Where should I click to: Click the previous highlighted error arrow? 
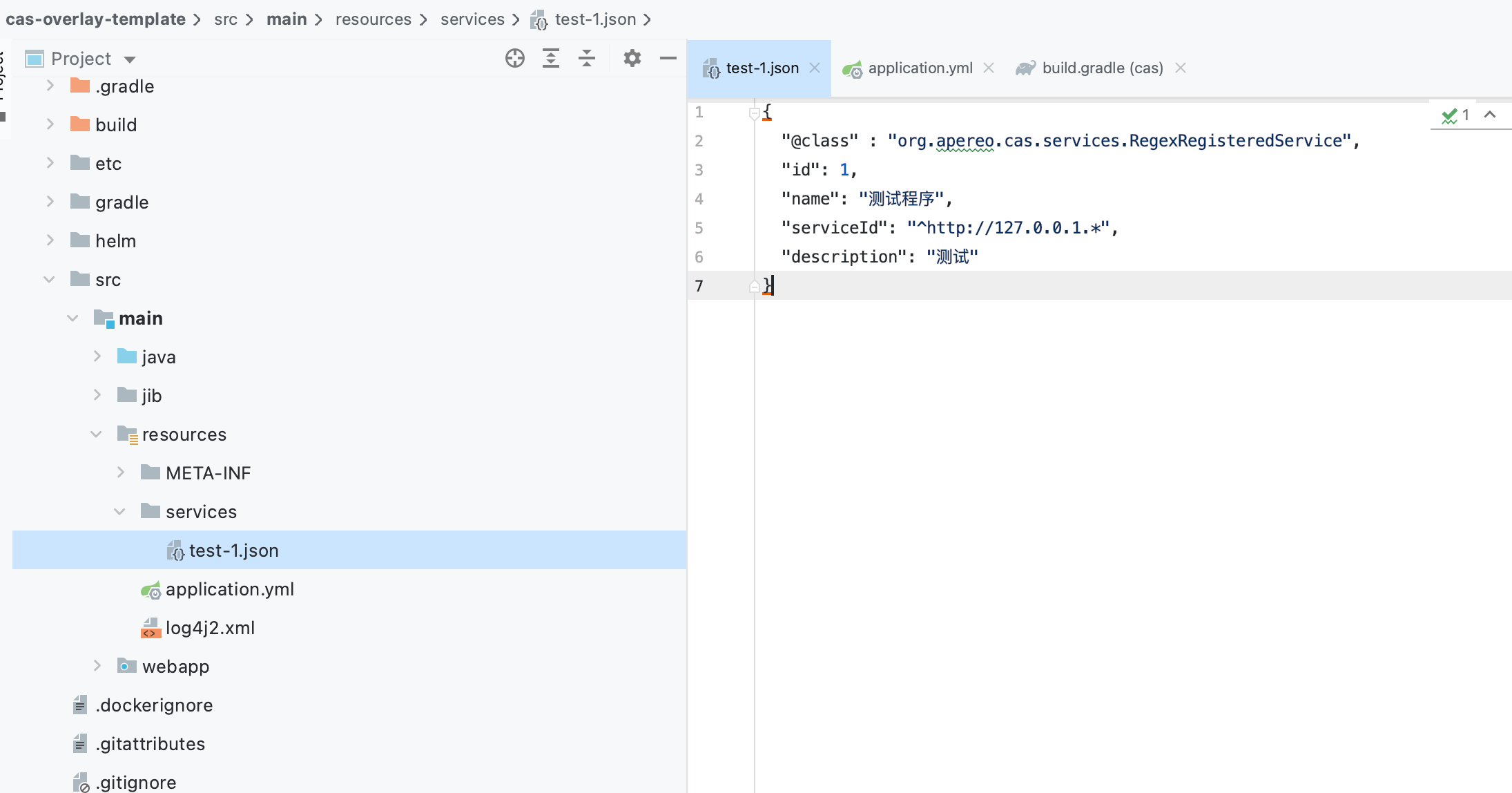coord(1490,115)
